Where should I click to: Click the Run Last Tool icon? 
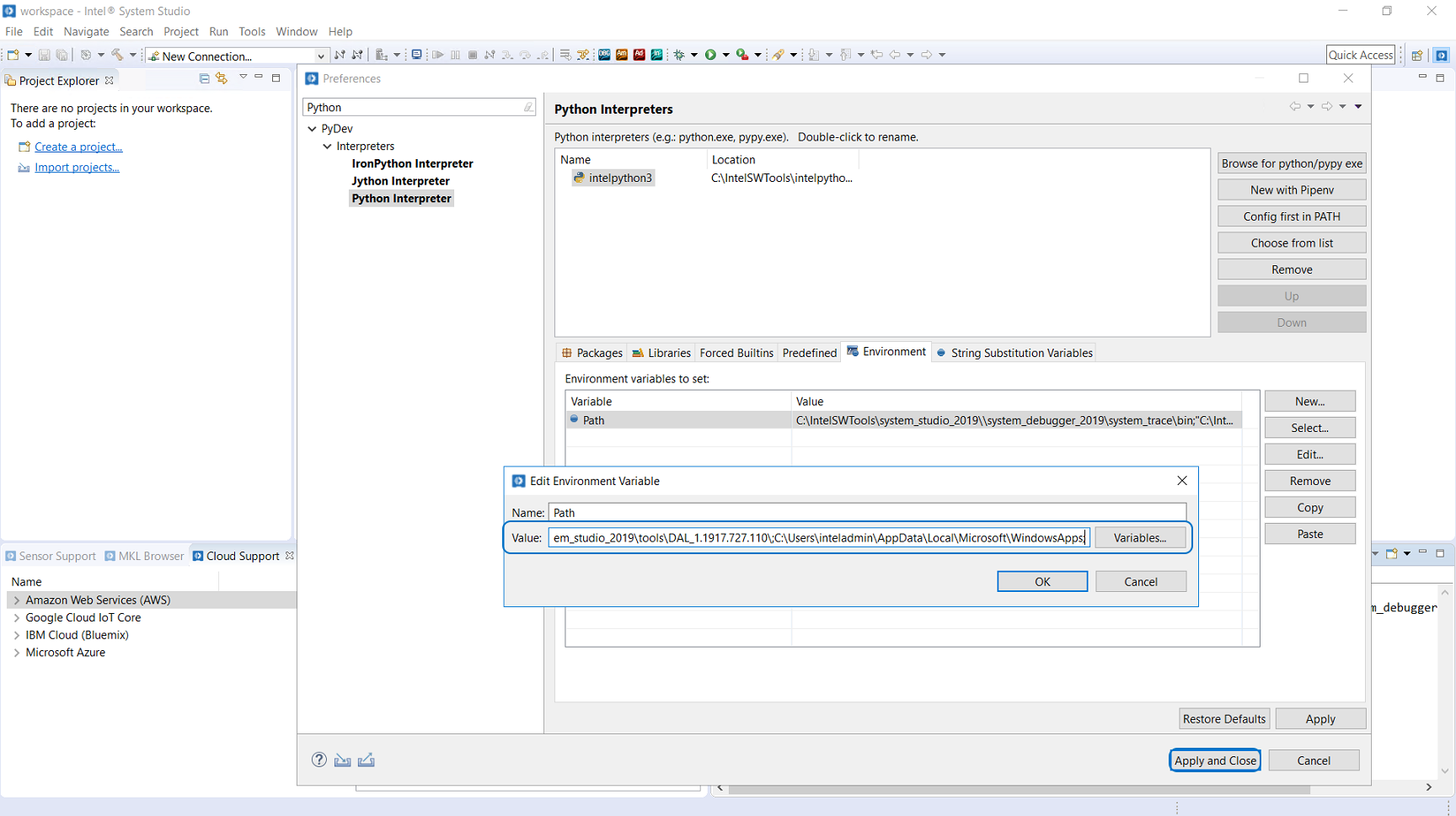pos(741,55)
